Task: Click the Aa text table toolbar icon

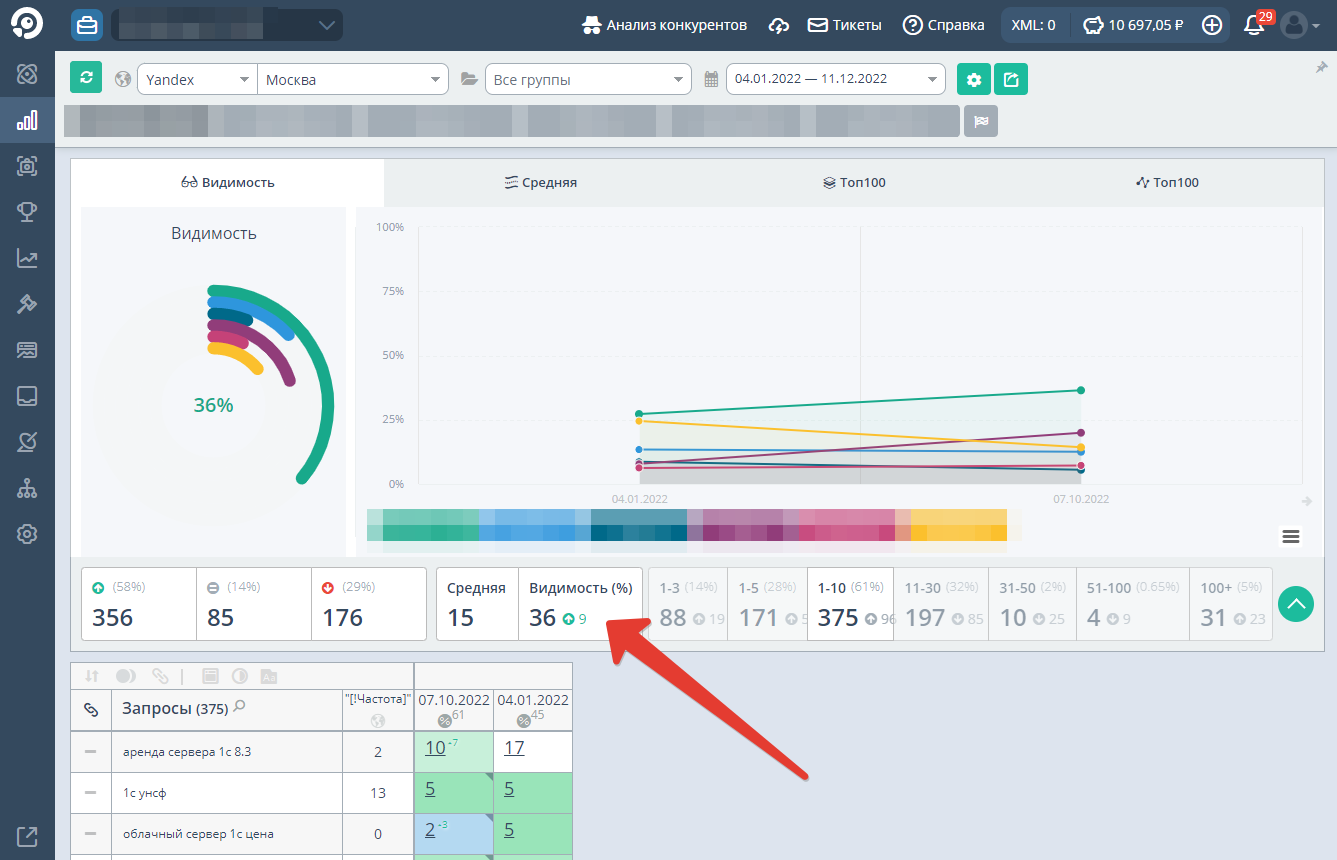Action: coord(268,676)
